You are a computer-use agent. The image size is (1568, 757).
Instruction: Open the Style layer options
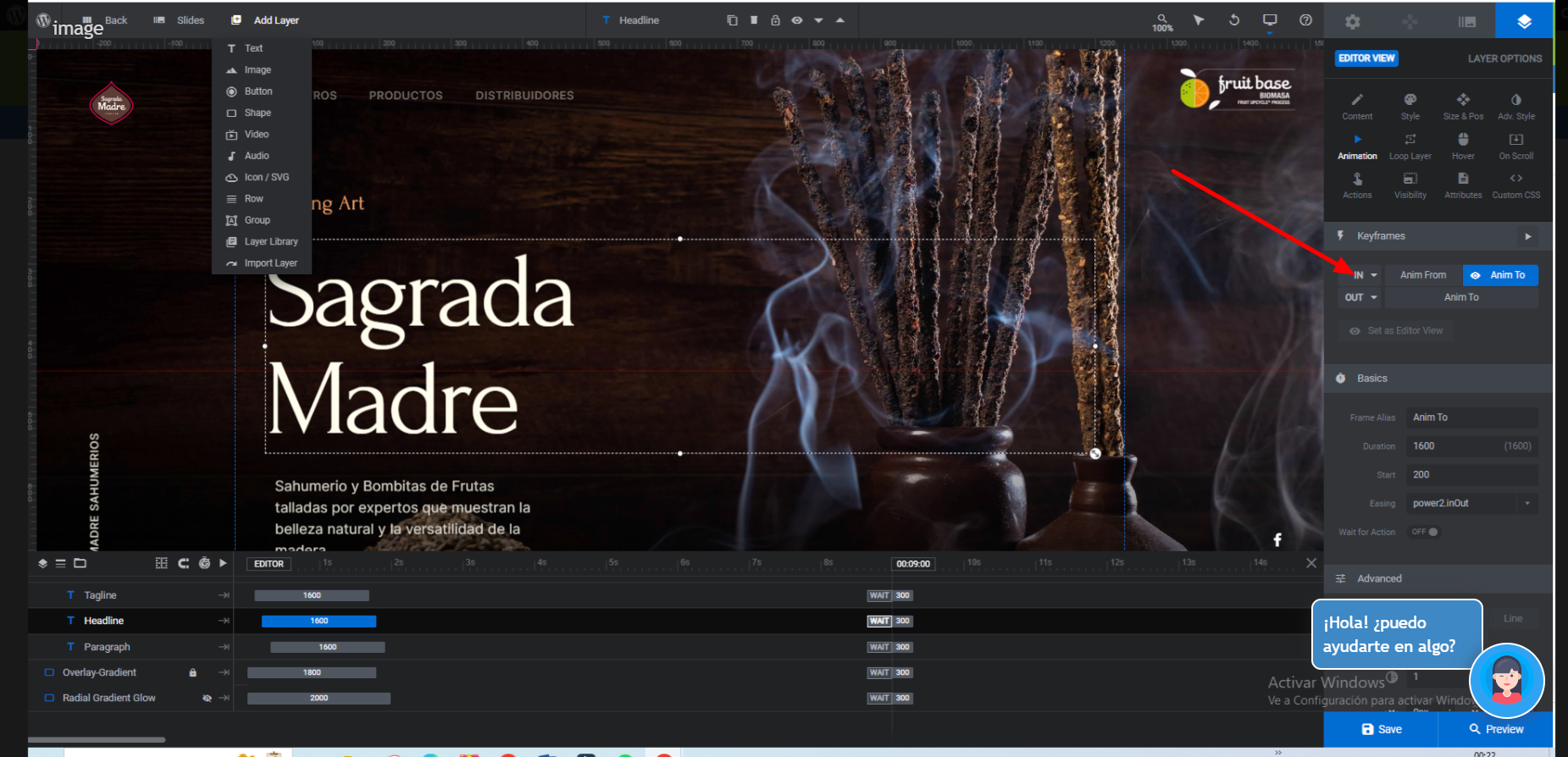click(x=1410, y=107)
